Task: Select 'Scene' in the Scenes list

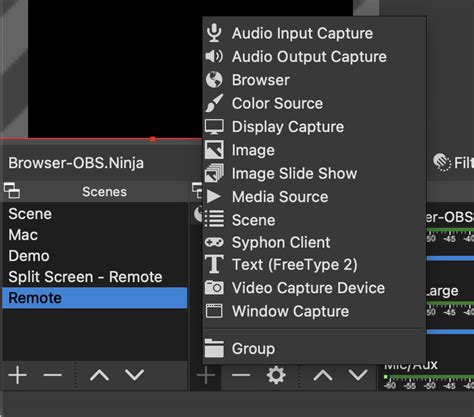Action: click(95, 214)
